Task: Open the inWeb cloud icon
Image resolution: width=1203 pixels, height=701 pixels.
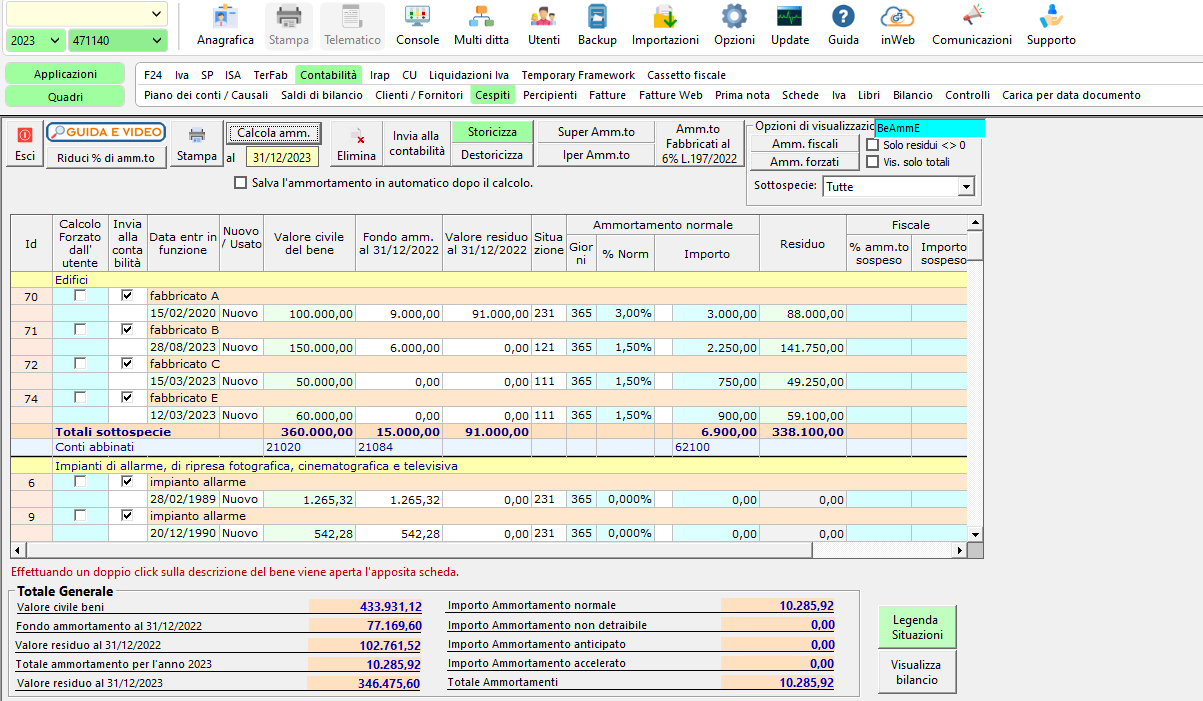Action: (x=897, y=26)
